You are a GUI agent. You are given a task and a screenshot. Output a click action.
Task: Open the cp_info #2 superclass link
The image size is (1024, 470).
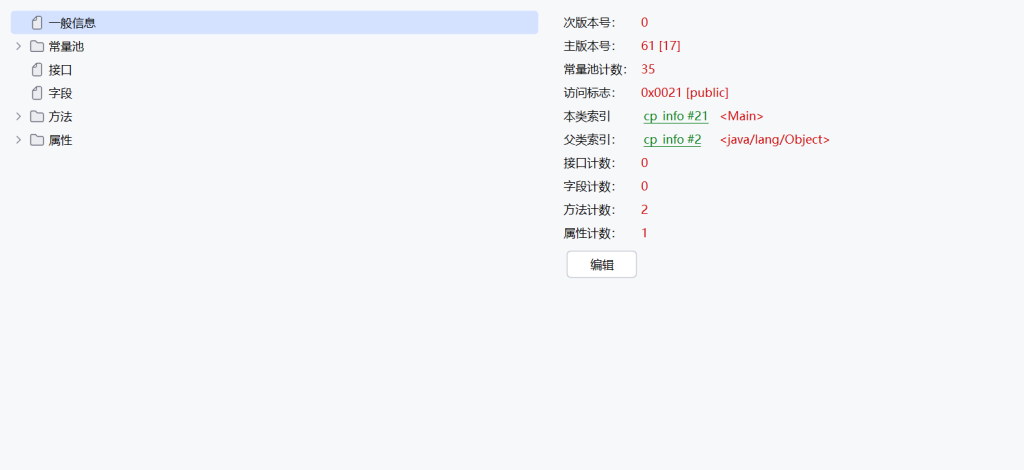tap(672, 140)
